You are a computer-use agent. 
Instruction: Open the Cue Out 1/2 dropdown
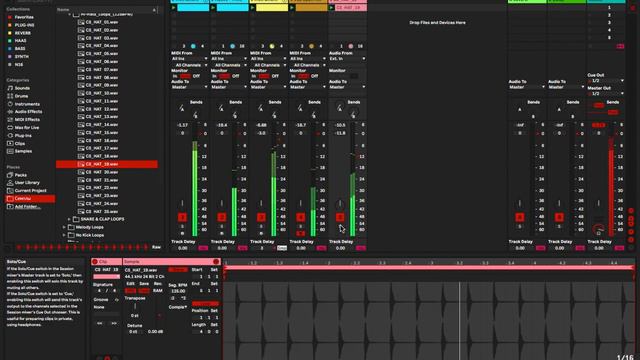605,81
